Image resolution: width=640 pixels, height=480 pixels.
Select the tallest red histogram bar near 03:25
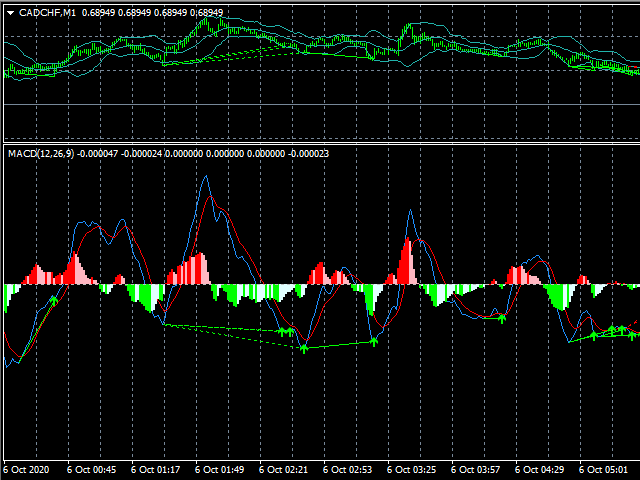[x=408, y=262]
